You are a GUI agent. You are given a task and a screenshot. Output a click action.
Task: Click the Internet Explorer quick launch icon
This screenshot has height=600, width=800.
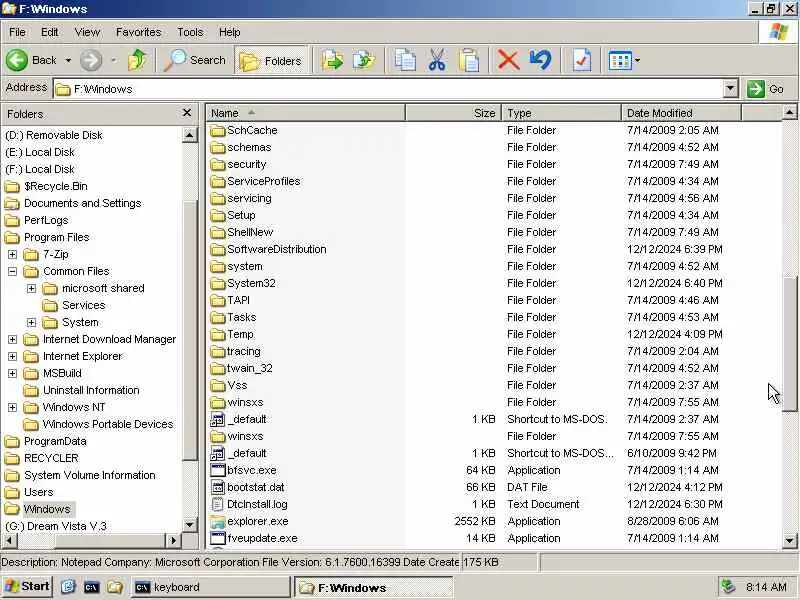click(68, 587)
